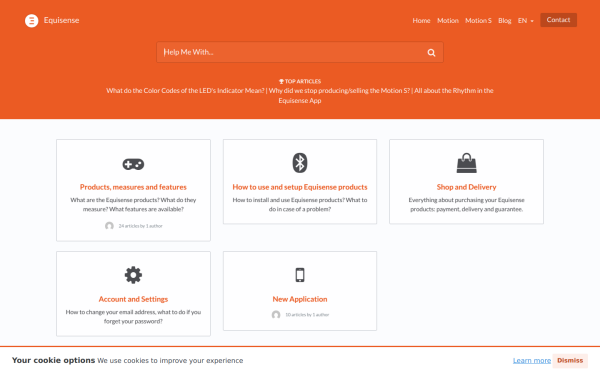Click the shopping bag icon
The height and width of the screenshot is (375, 600).
[x=466, y=163]
